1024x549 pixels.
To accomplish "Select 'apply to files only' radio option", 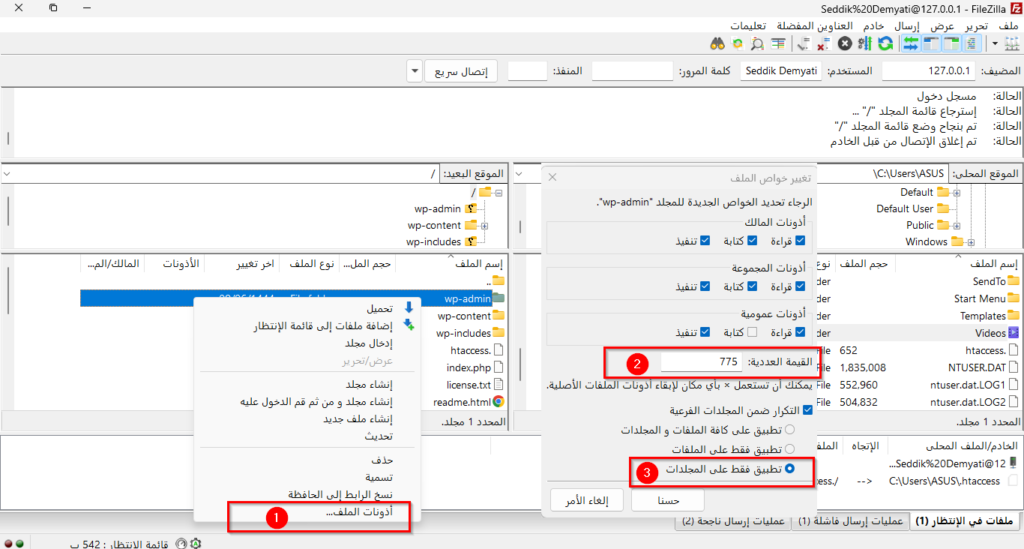I will coord(790,449).
